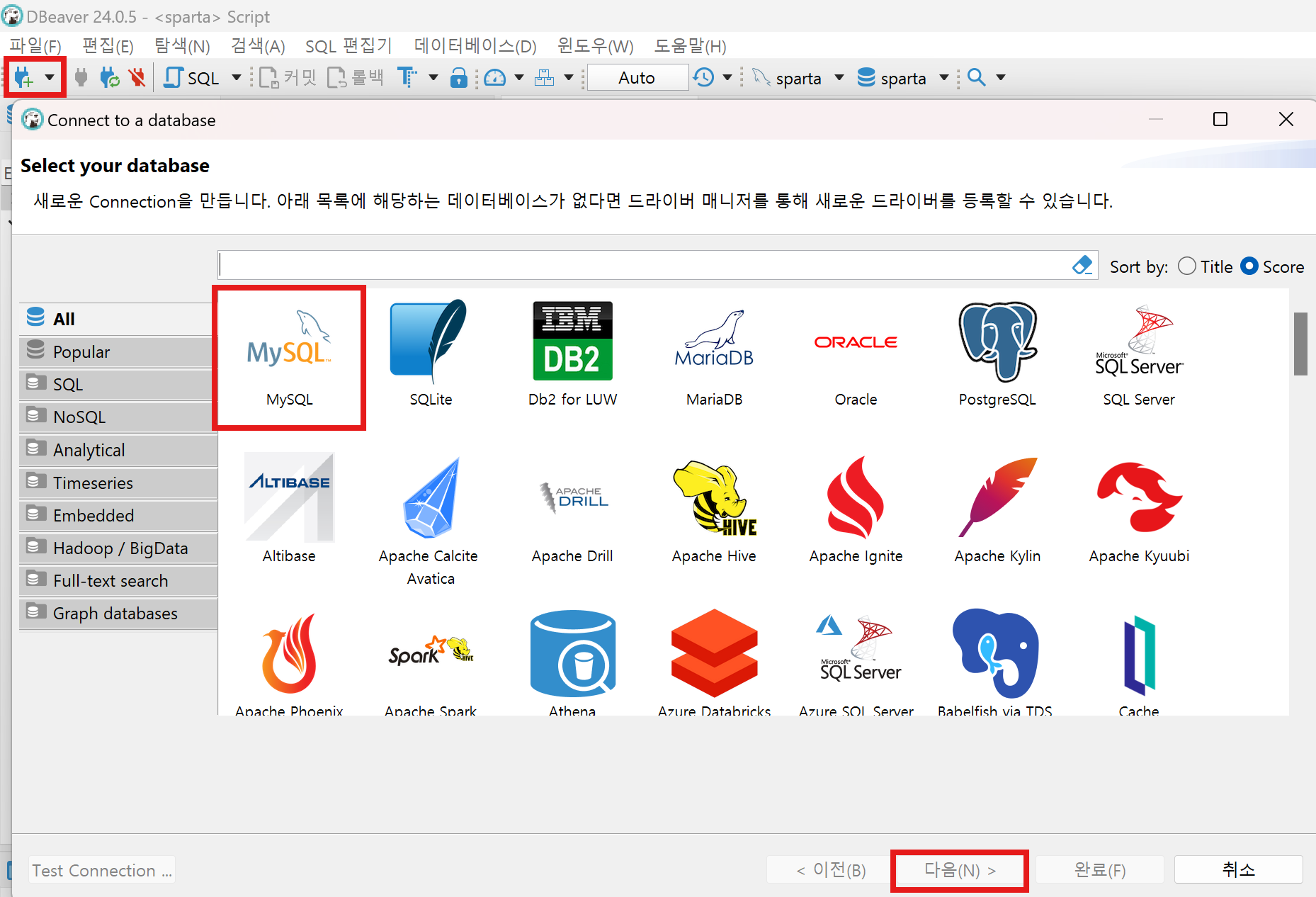Click the Commit (커밋) toolbar button
Viewport: 1316px width, 897px height.
point(288,77)
